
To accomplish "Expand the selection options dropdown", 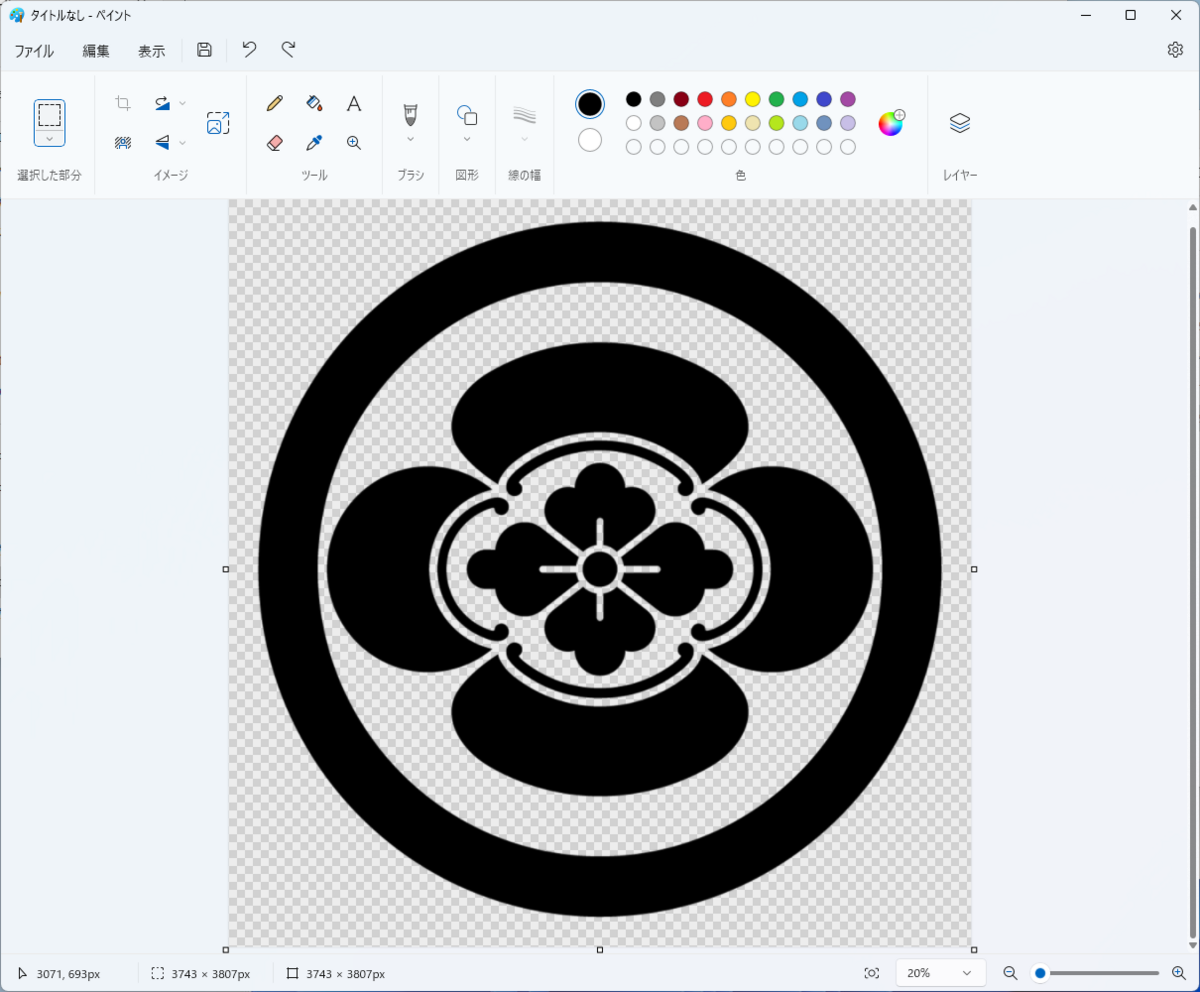I will click(49, 138).
